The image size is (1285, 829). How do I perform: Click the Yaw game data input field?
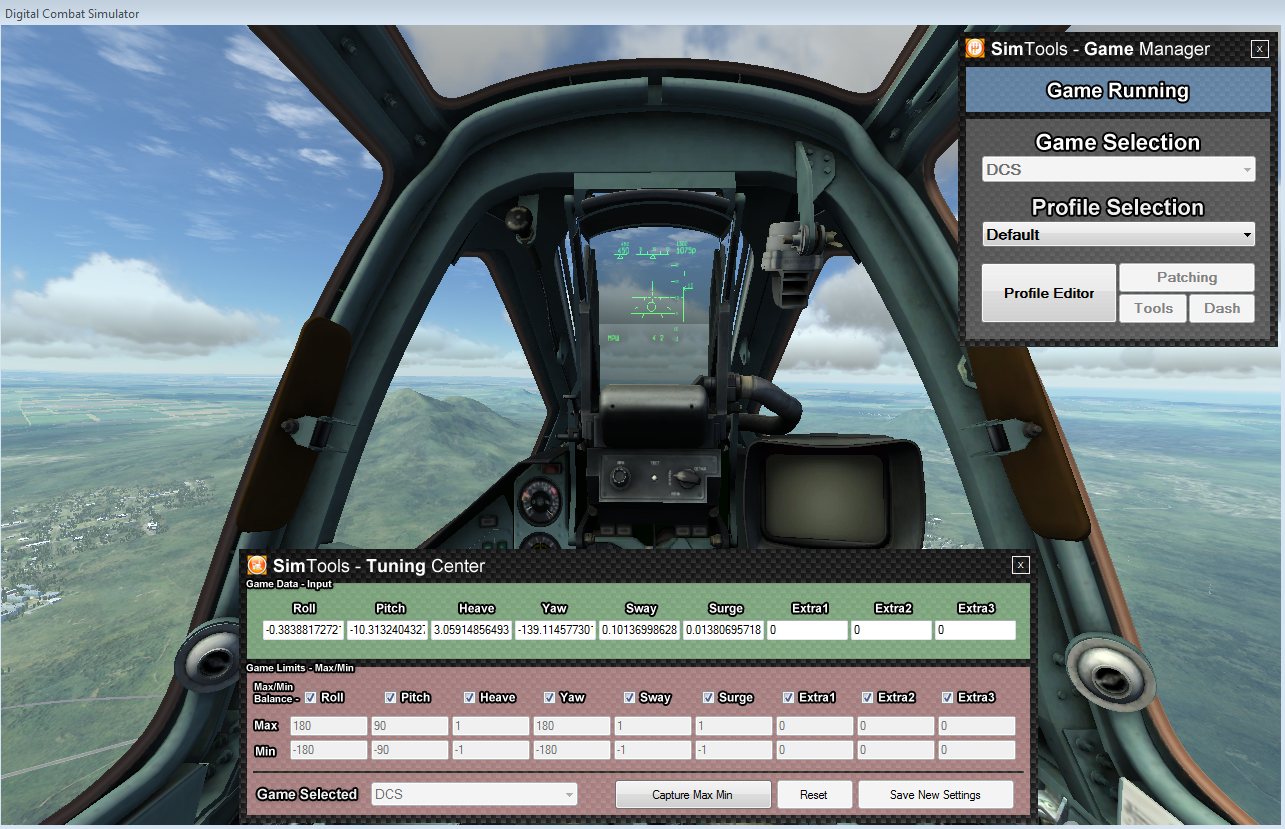tap(556, 630)
